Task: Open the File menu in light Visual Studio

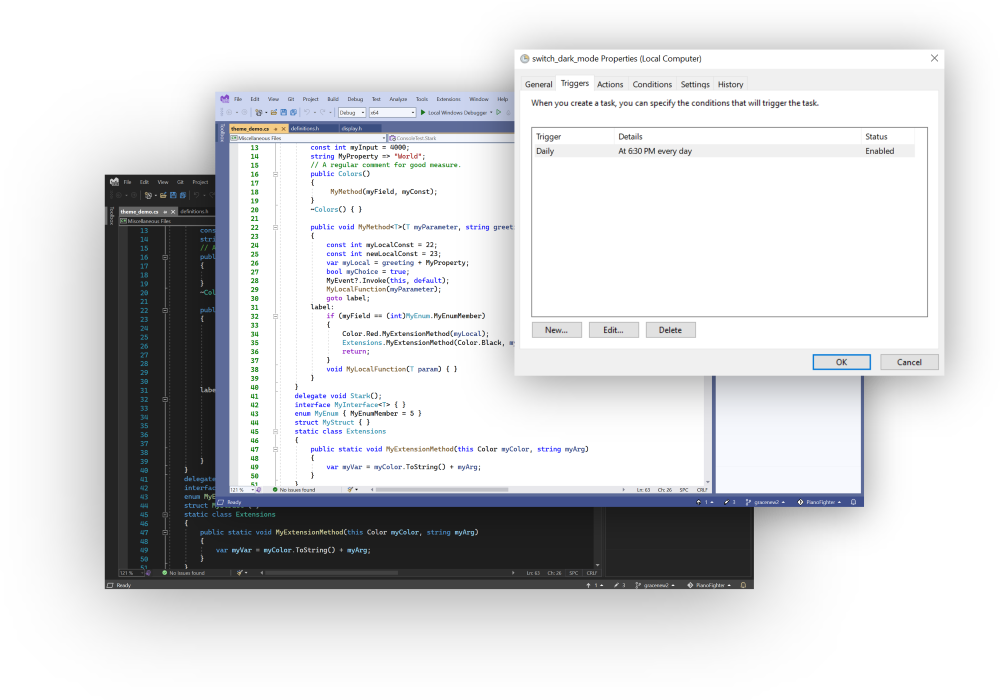Action: (x=238, y=99)
